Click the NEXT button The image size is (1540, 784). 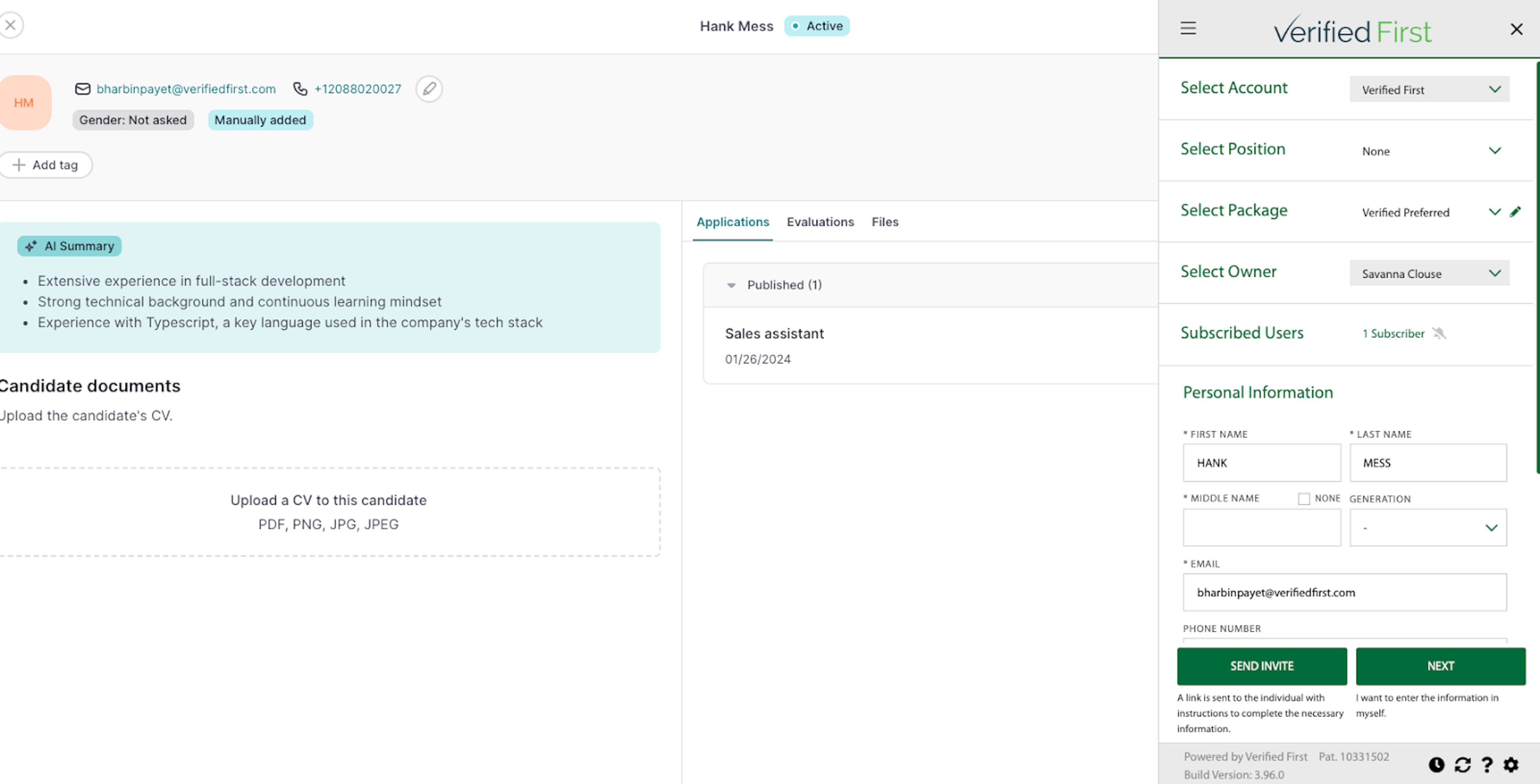[1440, 666]
